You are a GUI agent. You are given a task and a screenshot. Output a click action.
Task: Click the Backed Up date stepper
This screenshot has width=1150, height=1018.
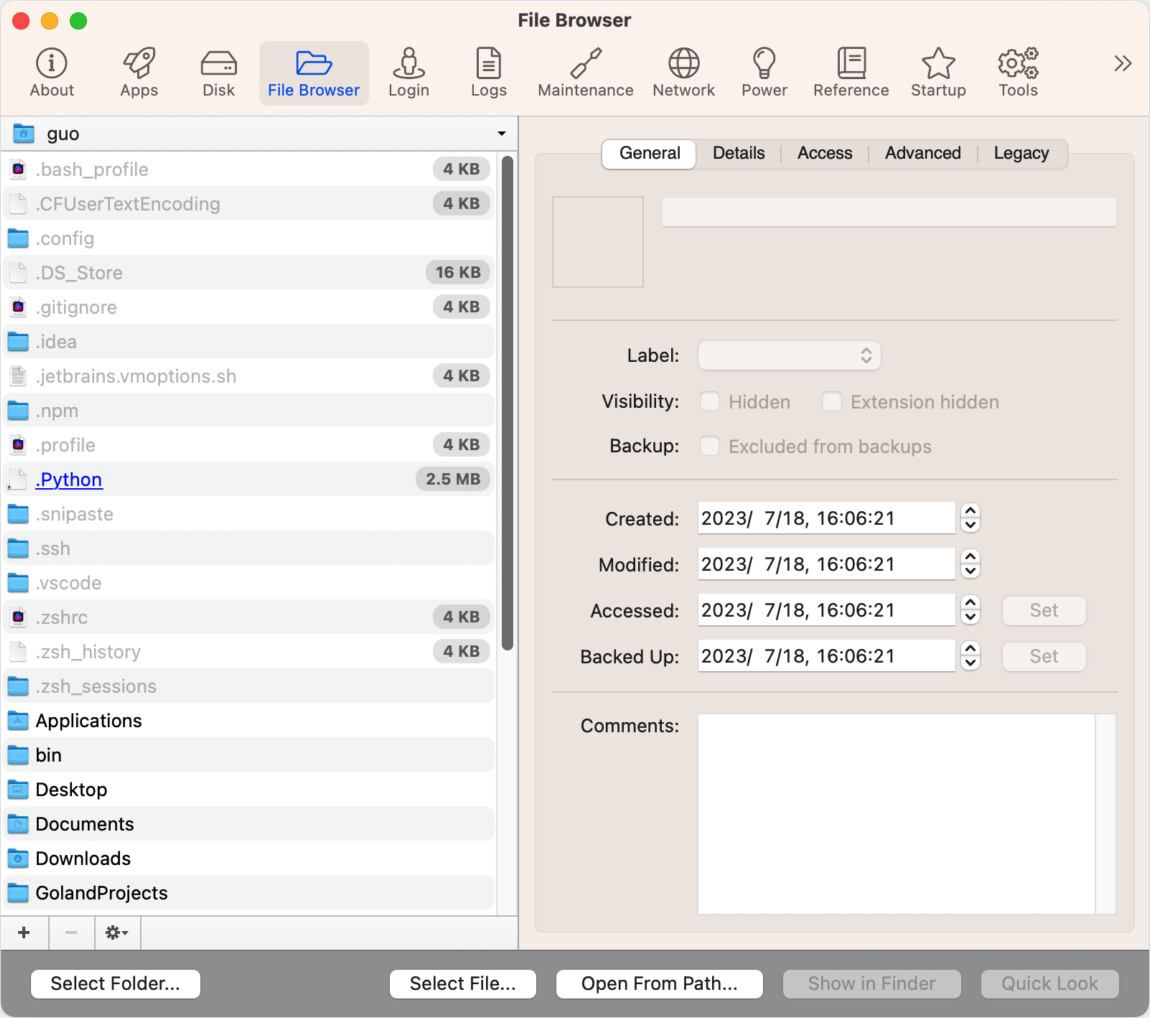click(x=970, y=656)
